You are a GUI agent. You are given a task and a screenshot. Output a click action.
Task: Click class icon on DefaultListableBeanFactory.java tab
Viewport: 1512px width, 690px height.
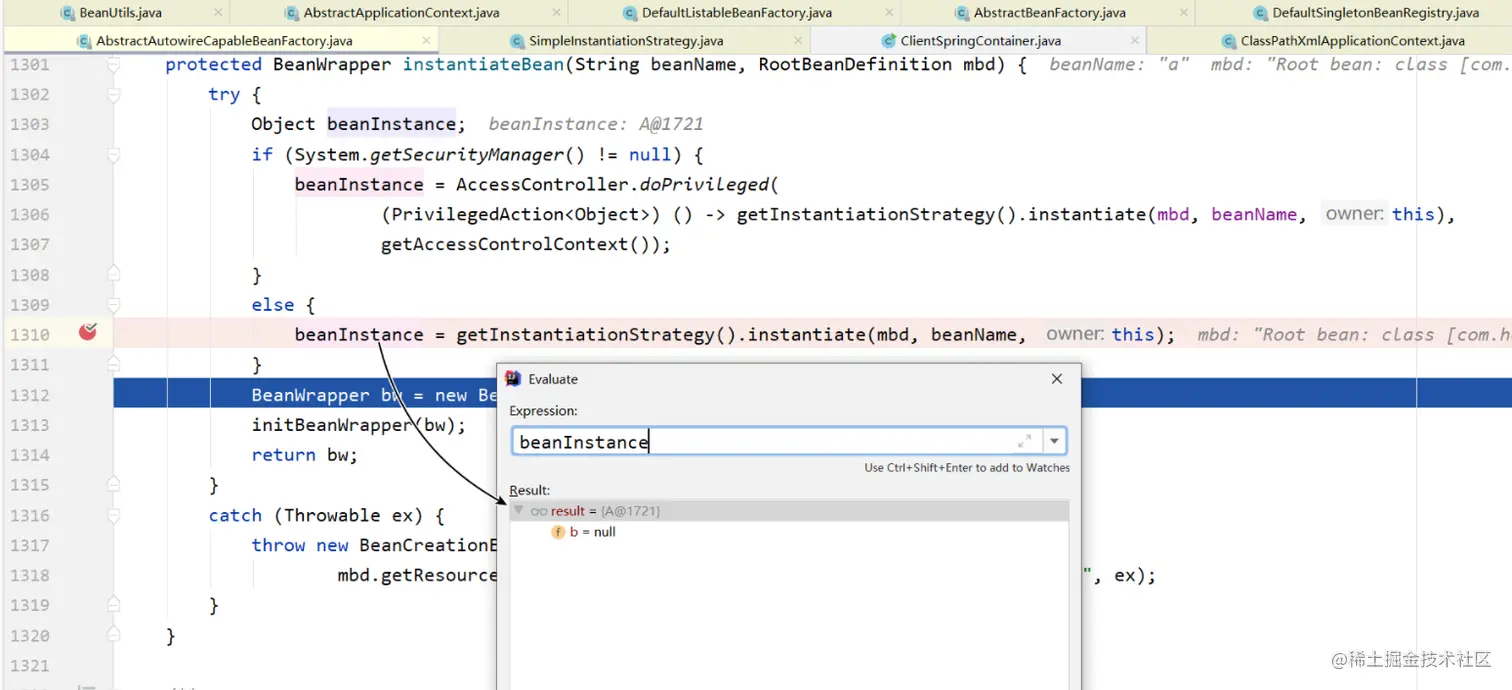coord(630,13)
